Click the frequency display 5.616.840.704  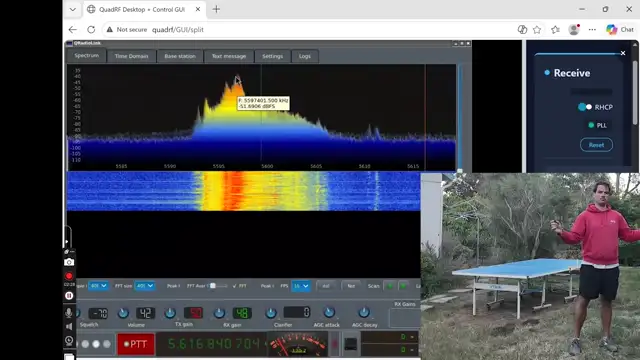tap(213, 344)
